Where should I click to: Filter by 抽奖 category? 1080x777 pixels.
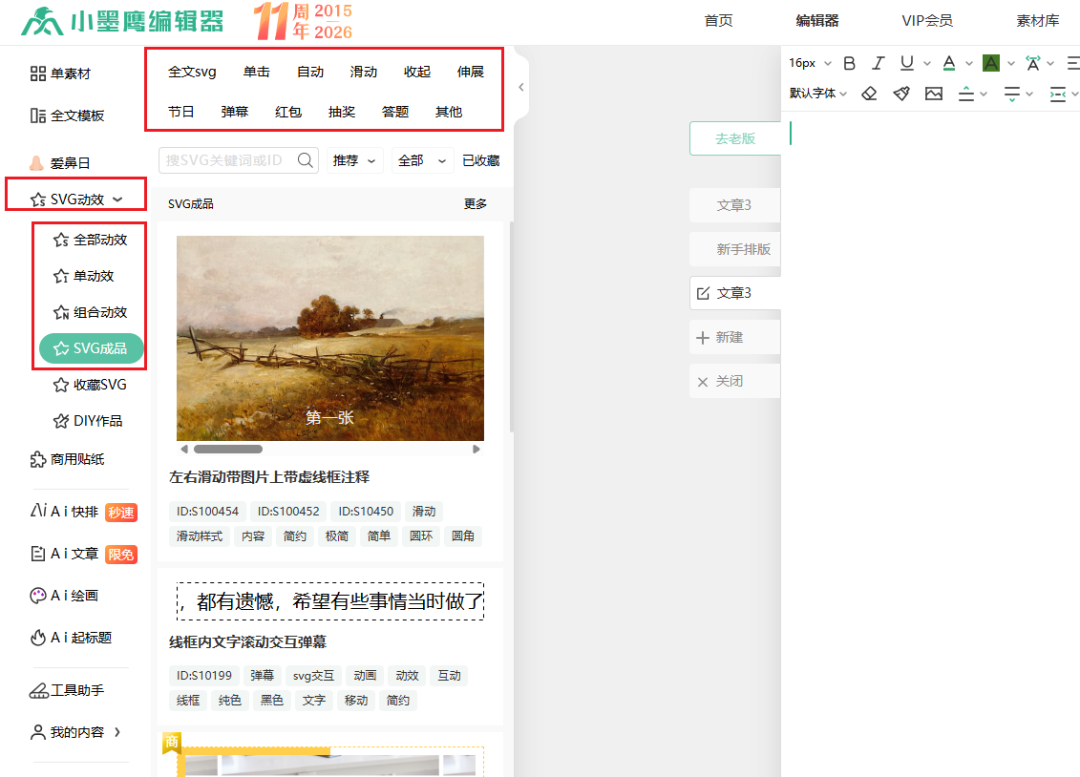click(342, 112)
